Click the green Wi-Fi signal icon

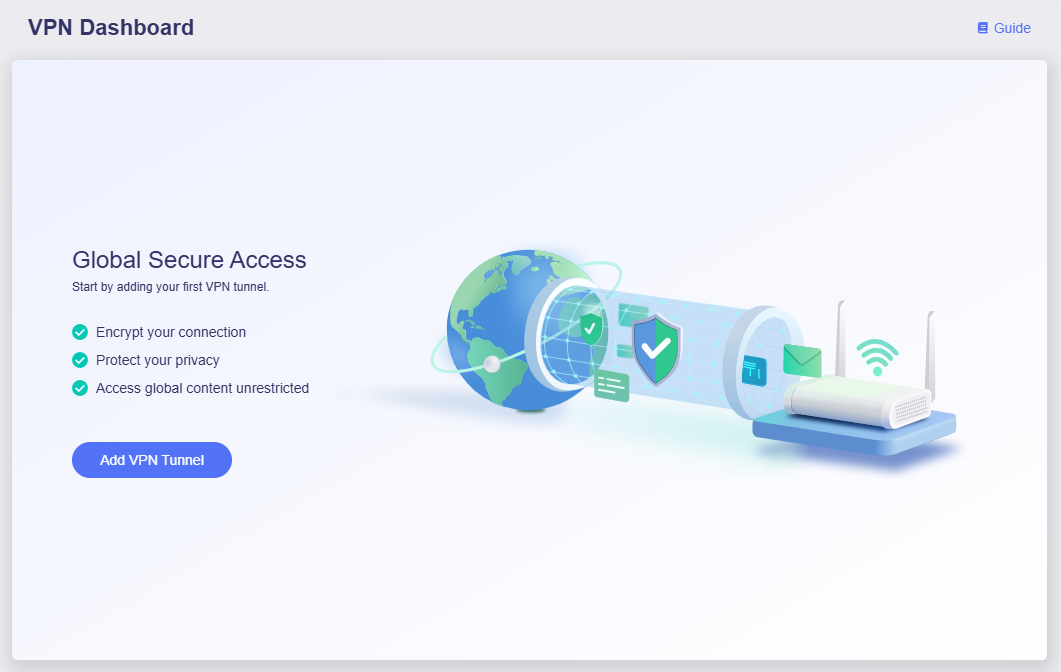click(878, 357)
